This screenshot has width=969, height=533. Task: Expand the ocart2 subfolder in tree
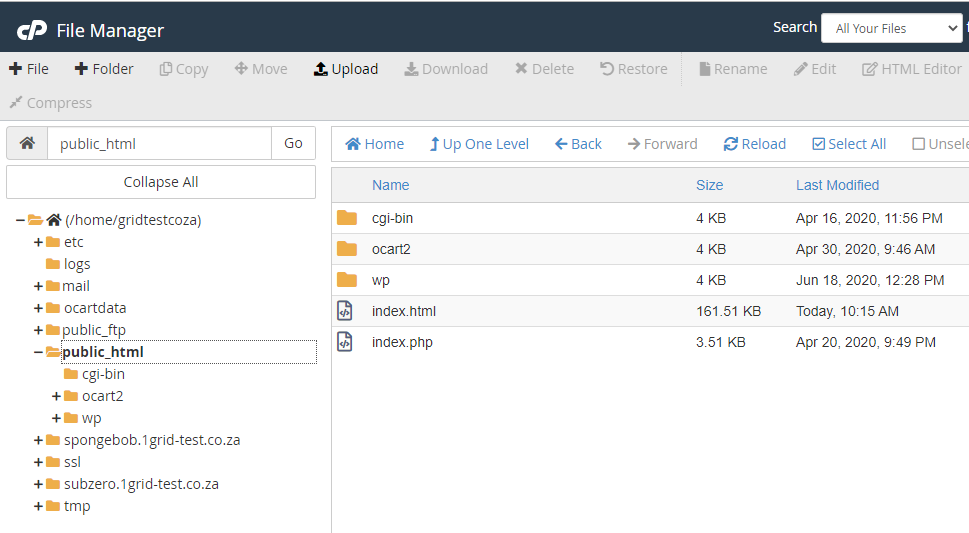pyautogui.click(x=56, y=396)
